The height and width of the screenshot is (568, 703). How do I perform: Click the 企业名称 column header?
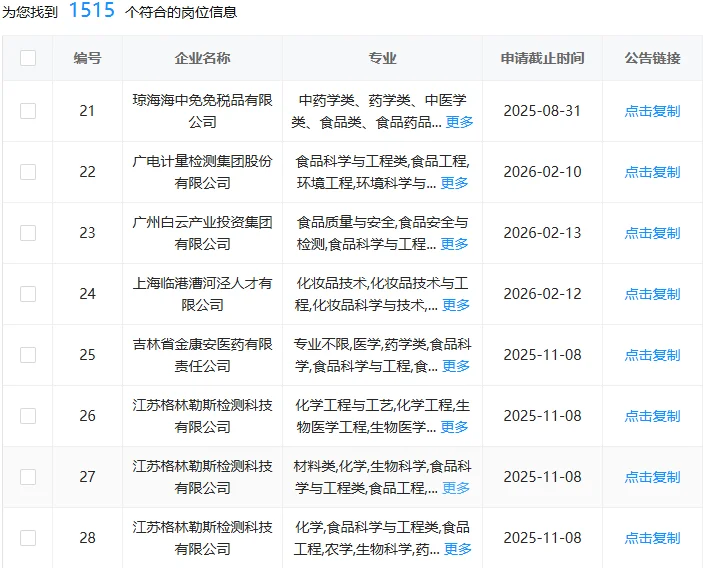coord(202,58)
